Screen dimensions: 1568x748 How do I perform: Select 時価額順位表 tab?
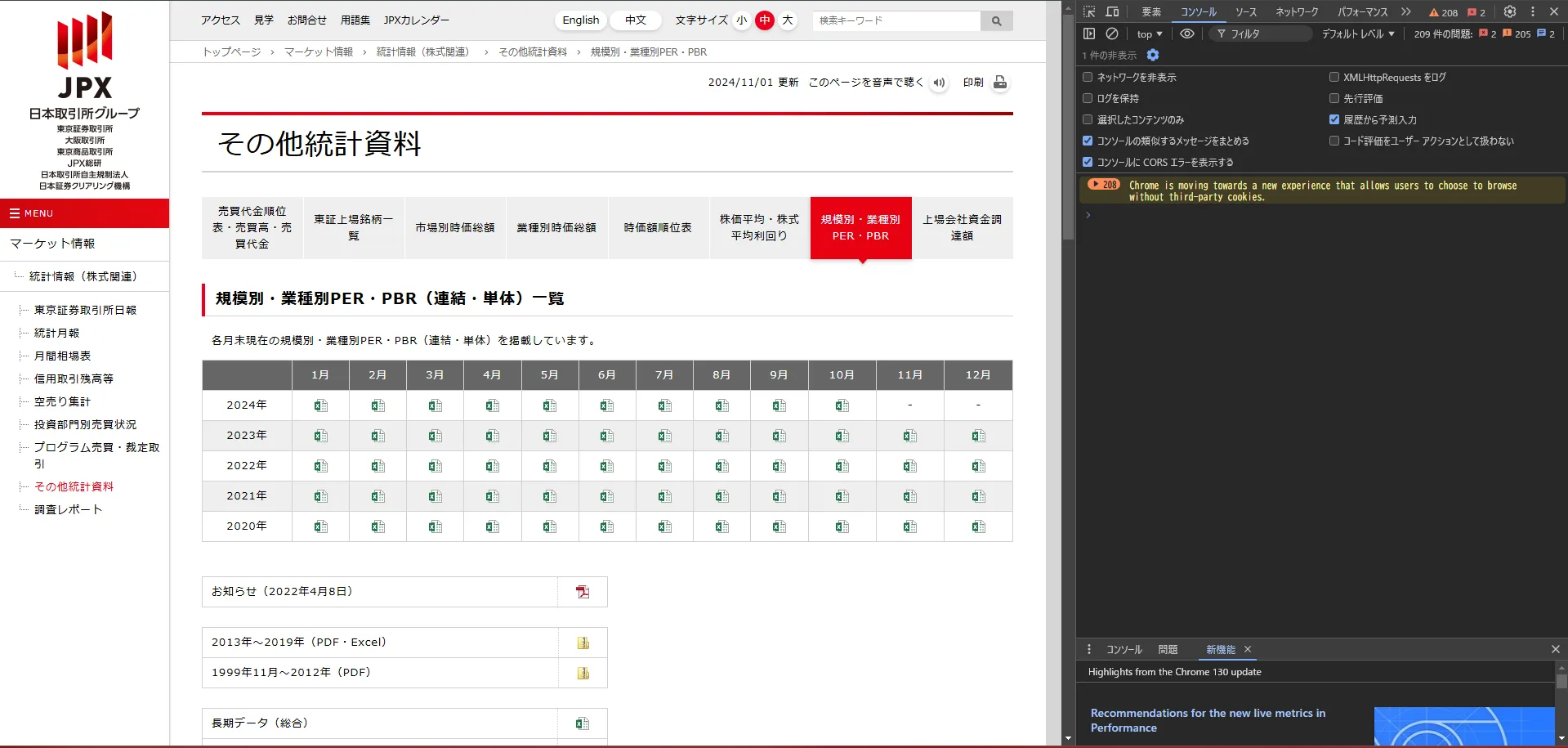tap(658, 228)
